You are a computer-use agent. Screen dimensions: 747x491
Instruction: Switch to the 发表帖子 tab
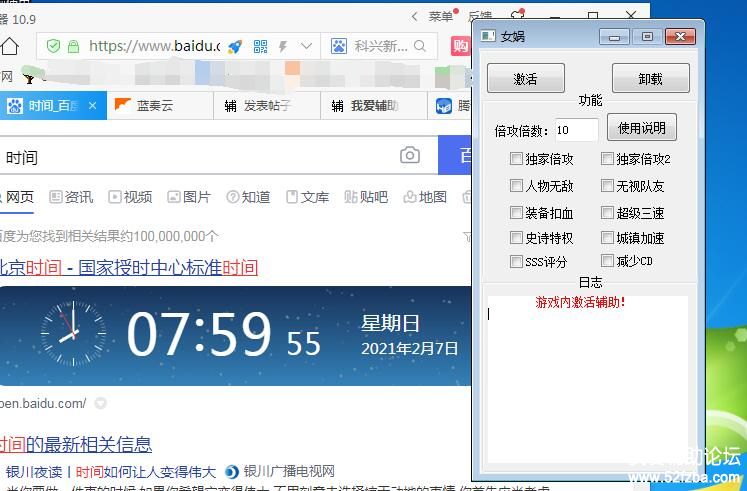[267, 105]
